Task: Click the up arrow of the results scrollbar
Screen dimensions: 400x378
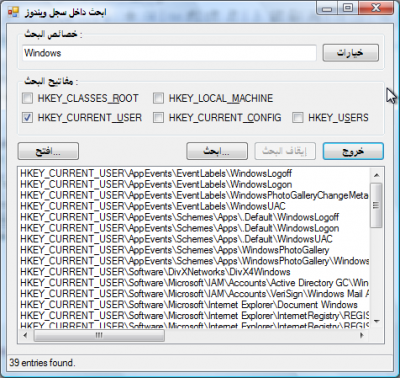Action: [x=377, y=175]
